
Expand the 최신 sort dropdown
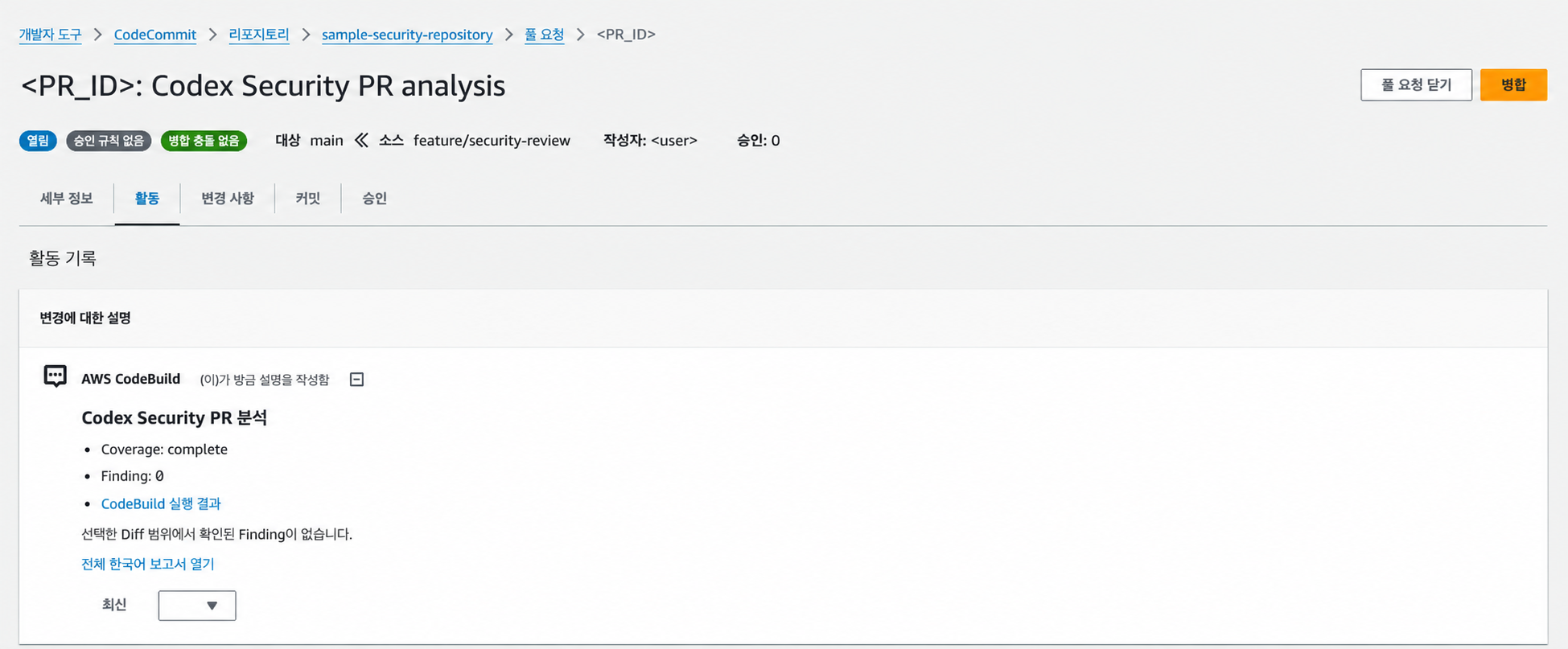click(197, 606)
